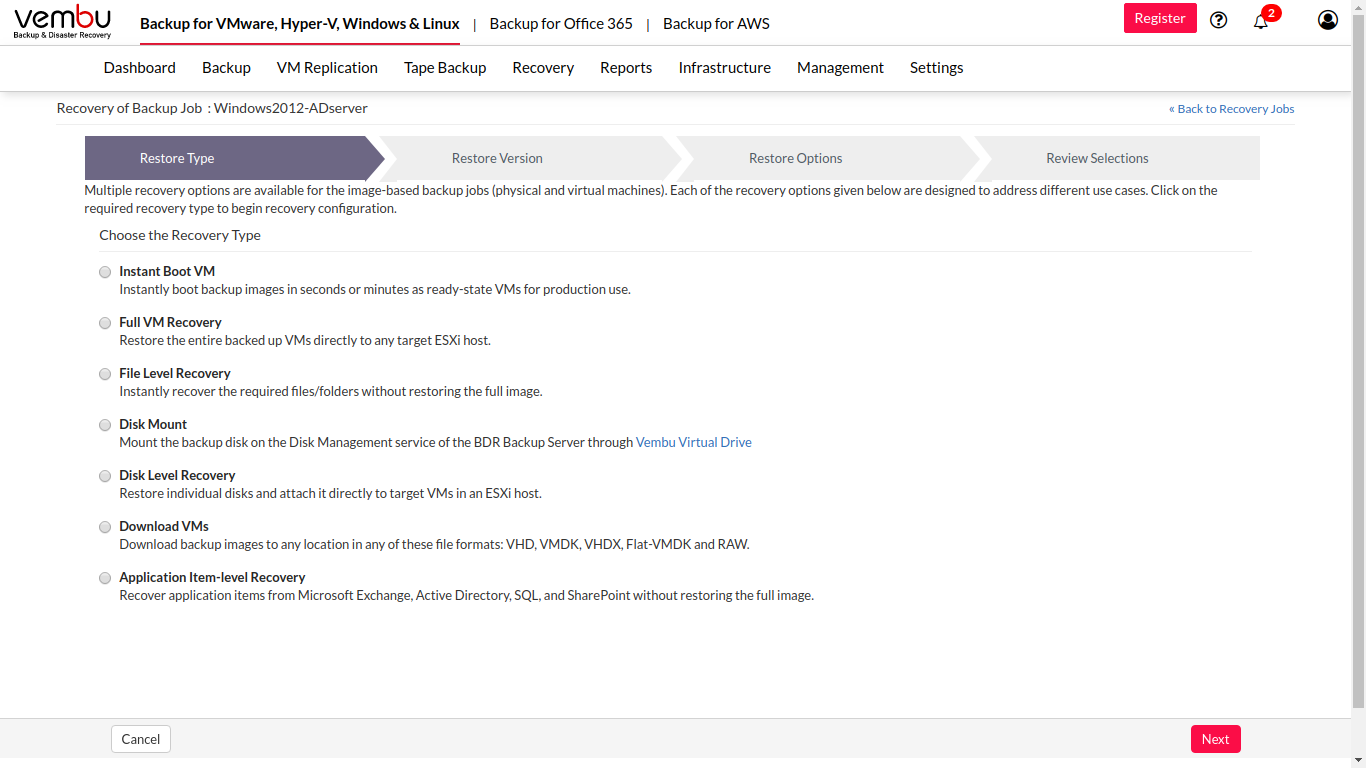Go to VM Replication menu
This screenshot has width=1366, height=768.
(x=327, y=68)
